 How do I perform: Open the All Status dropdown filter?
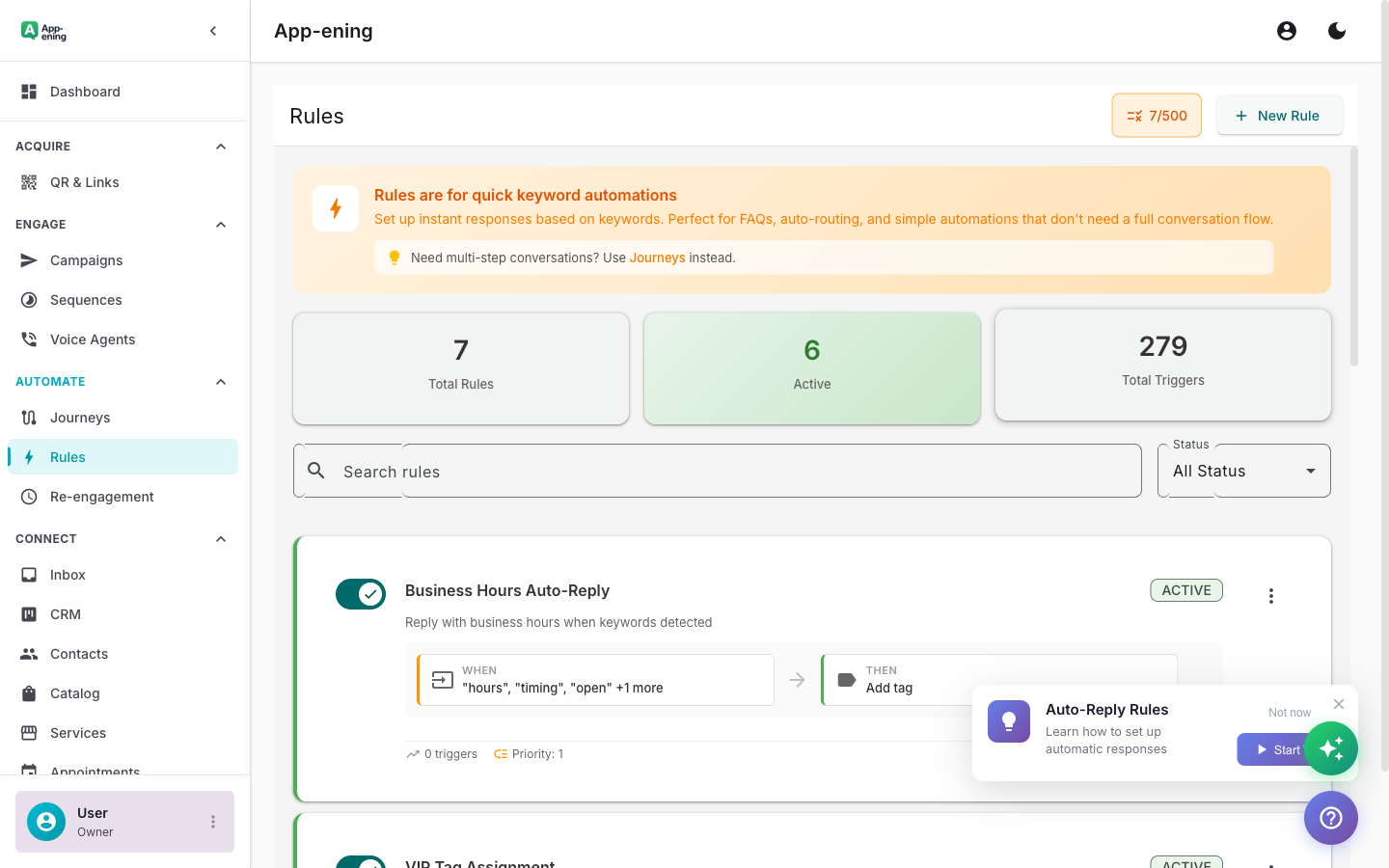coord(1243,471)
